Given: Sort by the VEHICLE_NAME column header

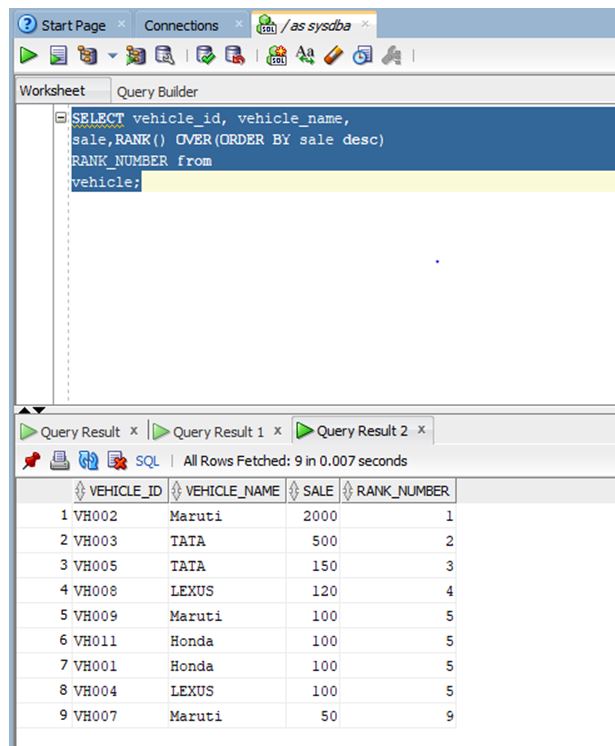Looking at the screenshot, I should 227,491.
